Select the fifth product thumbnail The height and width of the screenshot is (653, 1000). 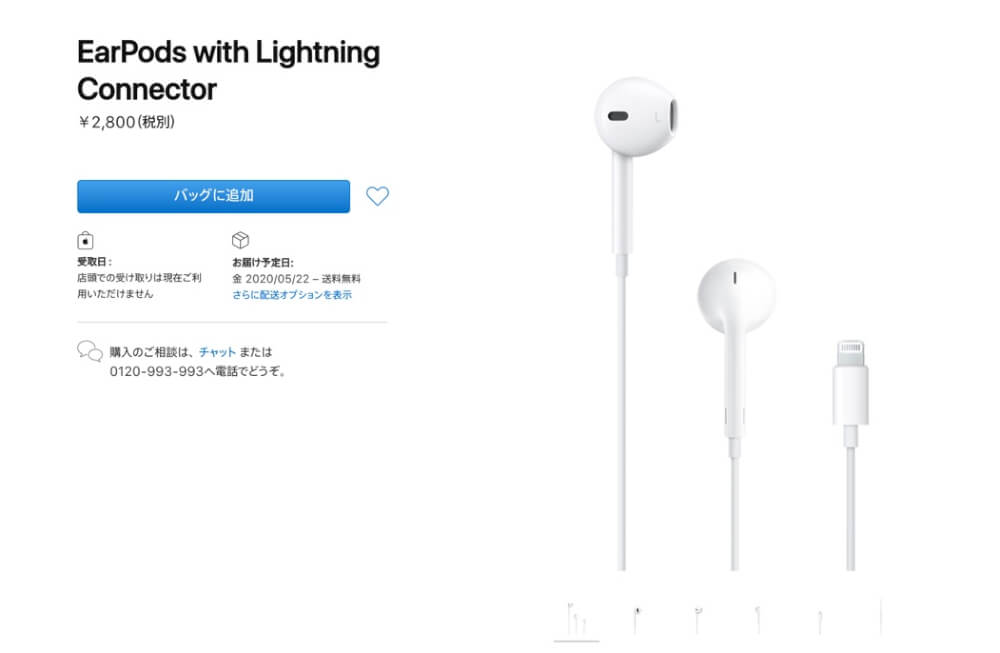(x=820, y=619)
